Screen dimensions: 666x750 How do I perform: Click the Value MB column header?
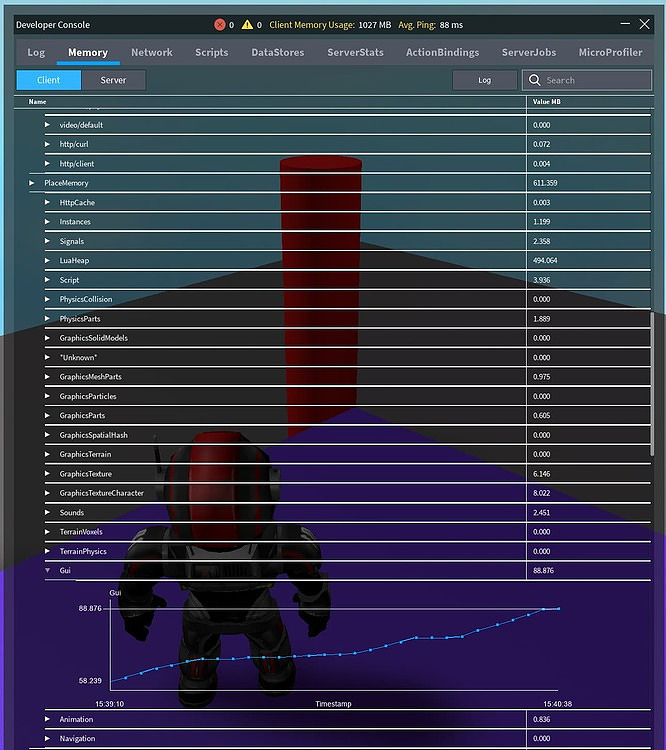546,101
